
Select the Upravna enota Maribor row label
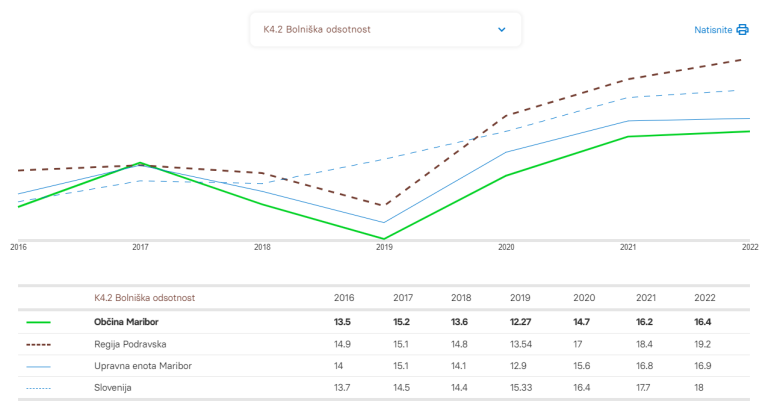[142, 366]
